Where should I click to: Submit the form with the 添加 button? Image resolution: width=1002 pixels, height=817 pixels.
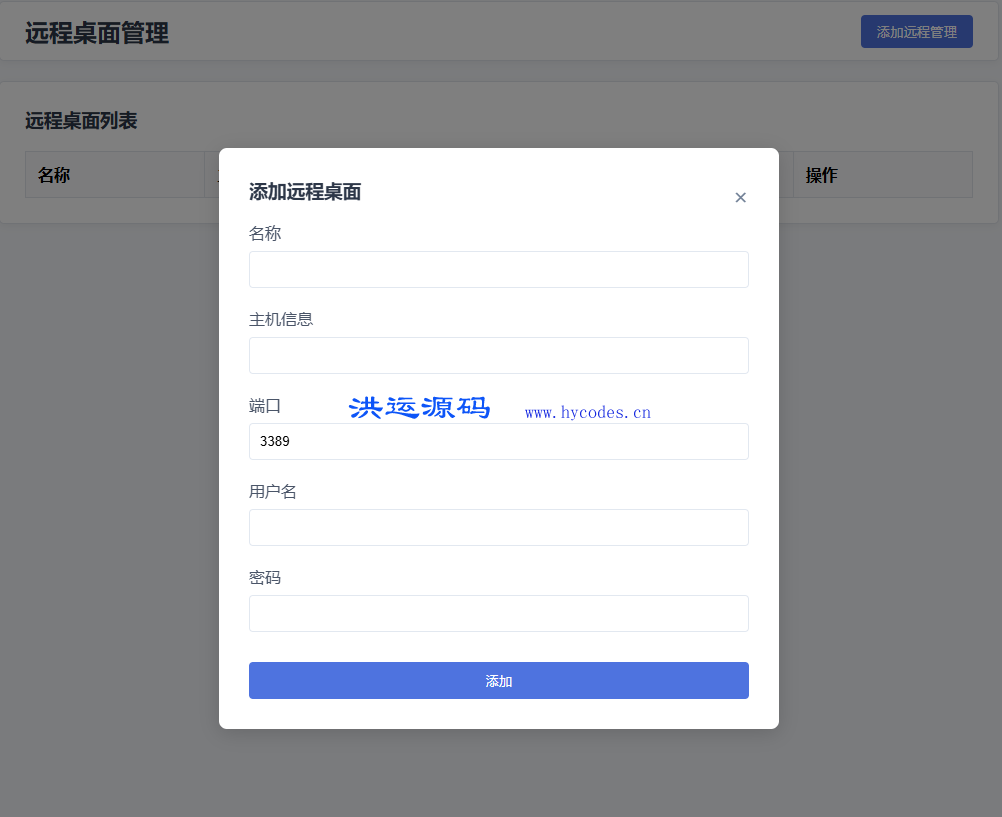(x=498, y=680)
